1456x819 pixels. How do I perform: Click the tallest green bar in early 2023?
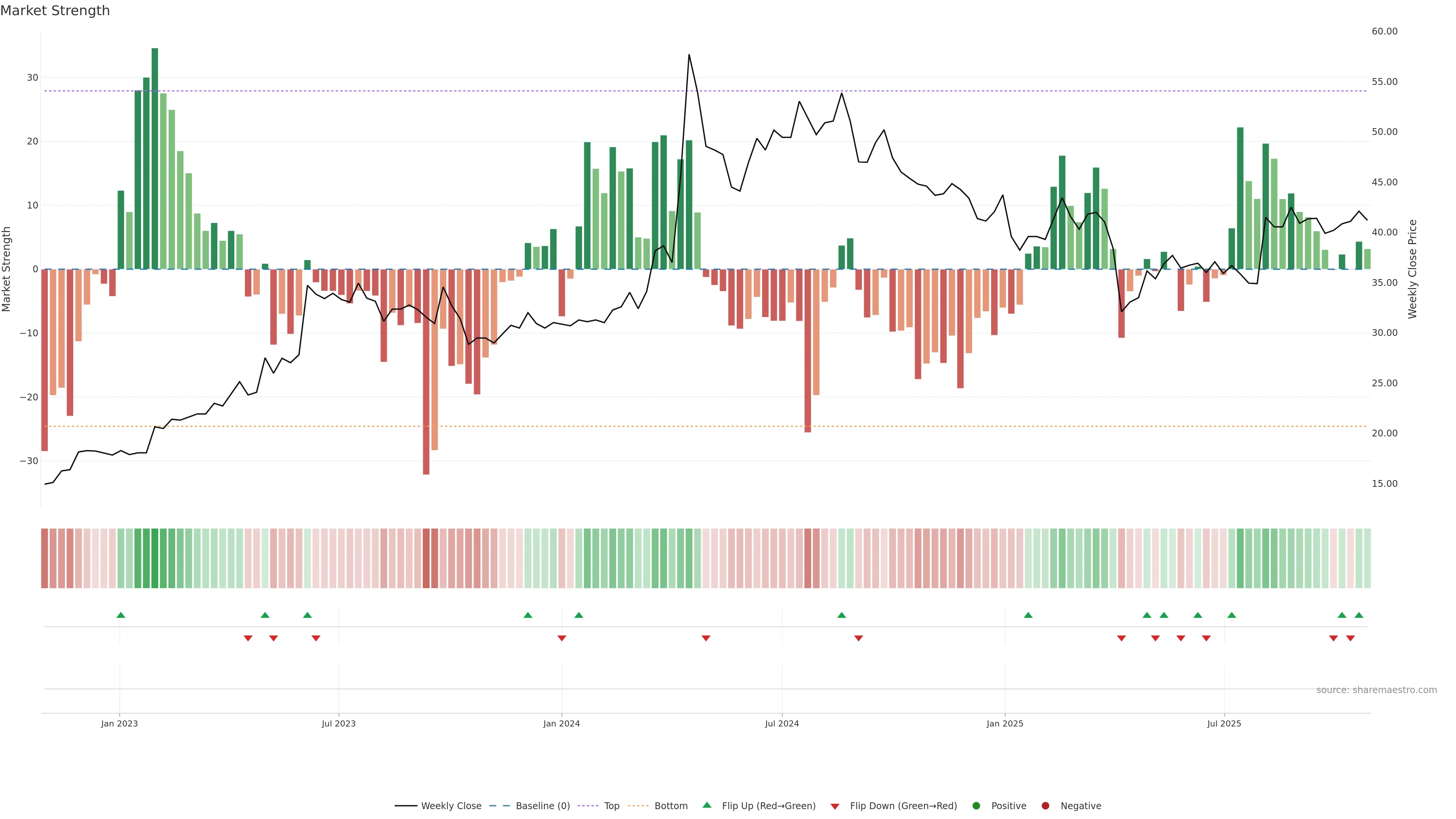pyautogui.click(x=155, y=158)
